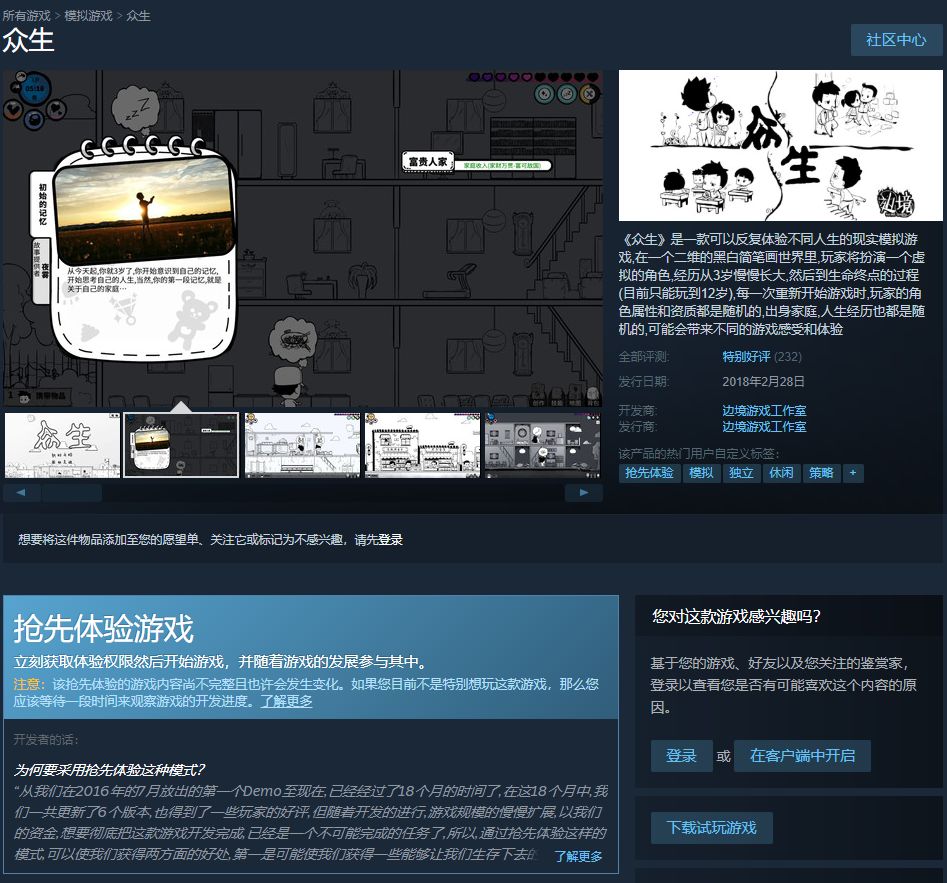Click the yellow X close icon in screenshot
This screenshot has width=947, height=883.
point(589,94)
